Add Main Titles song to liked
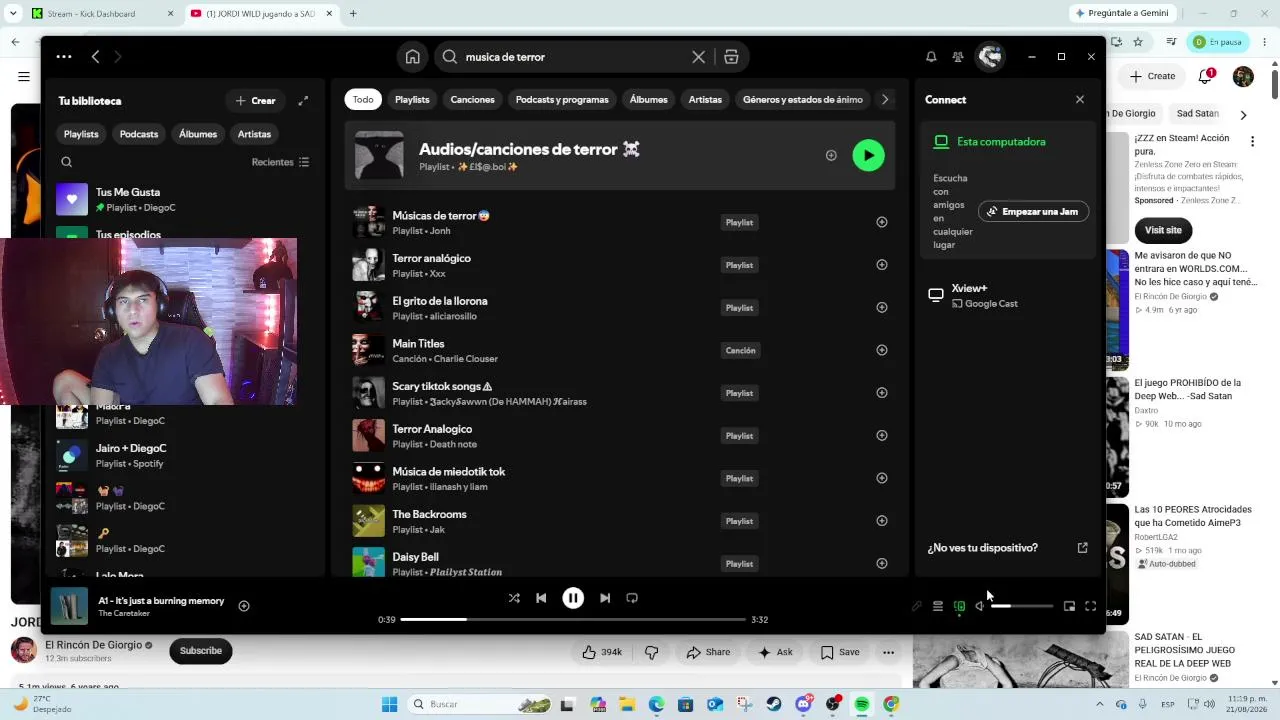Screen dimensions: 1280x720 pyautogui.click(x=882, y=350)
